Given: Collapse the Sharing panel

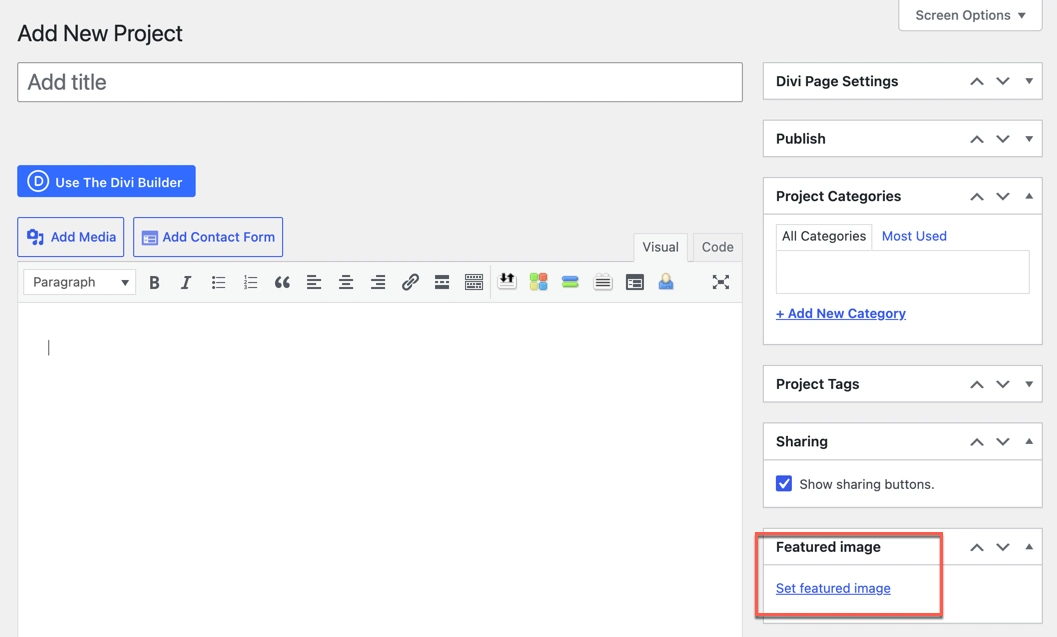Looking at the screenshot, I should [1029, 442].
